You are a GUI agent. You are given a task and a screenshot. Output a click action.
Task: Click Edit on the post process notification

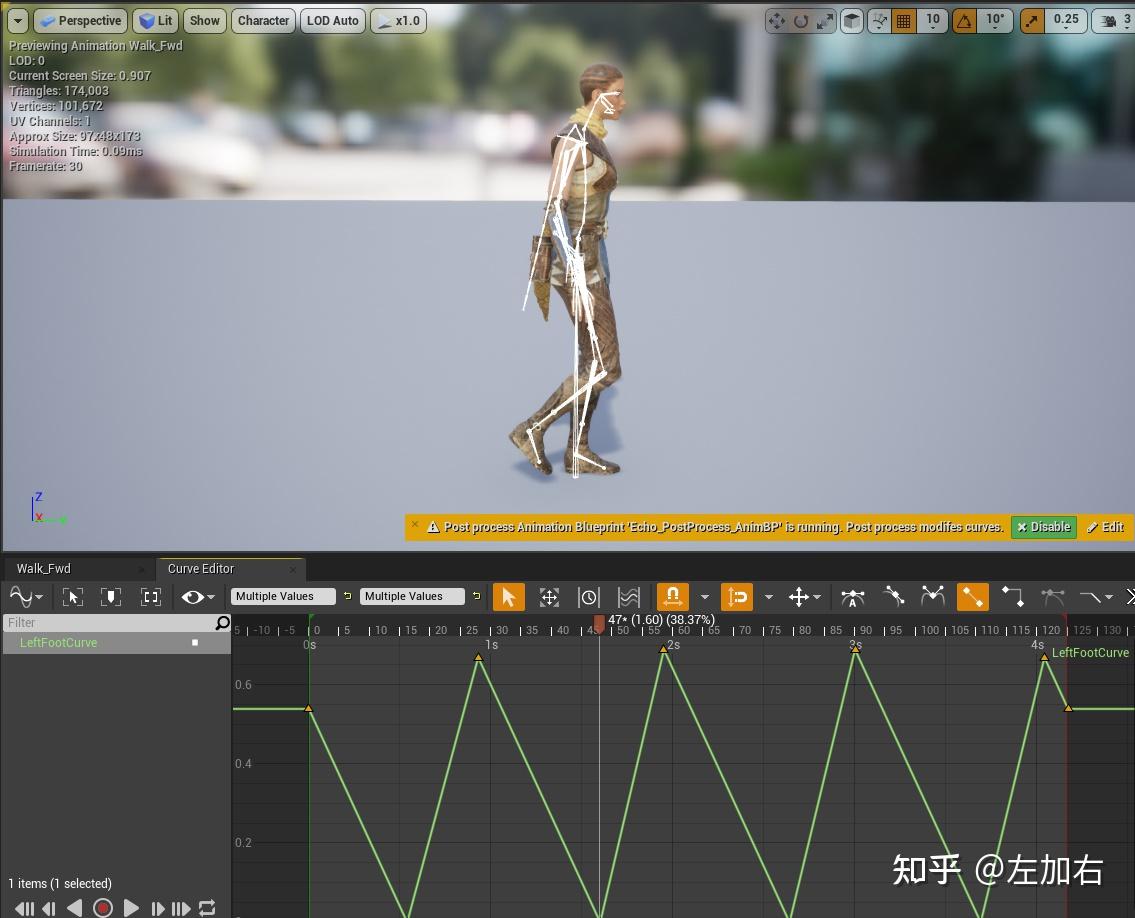click(1106, 527)
